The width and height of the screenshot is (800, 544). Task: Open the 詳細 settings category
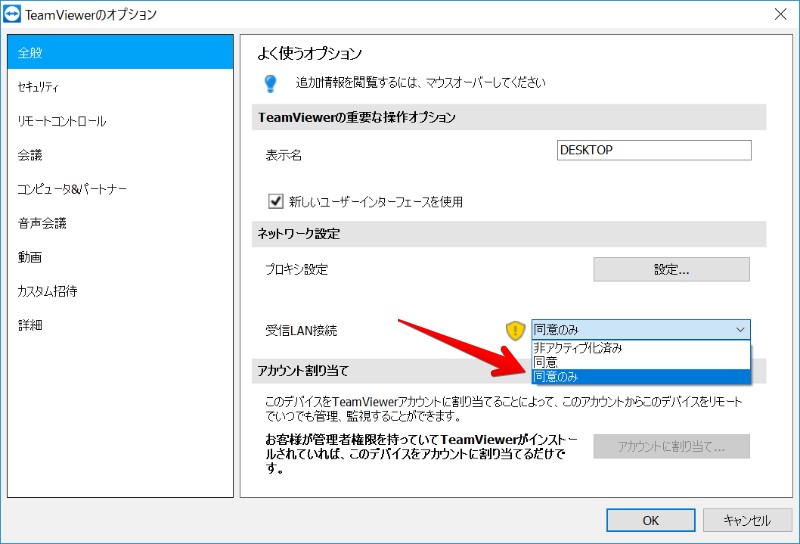click(x=120, y=325)
